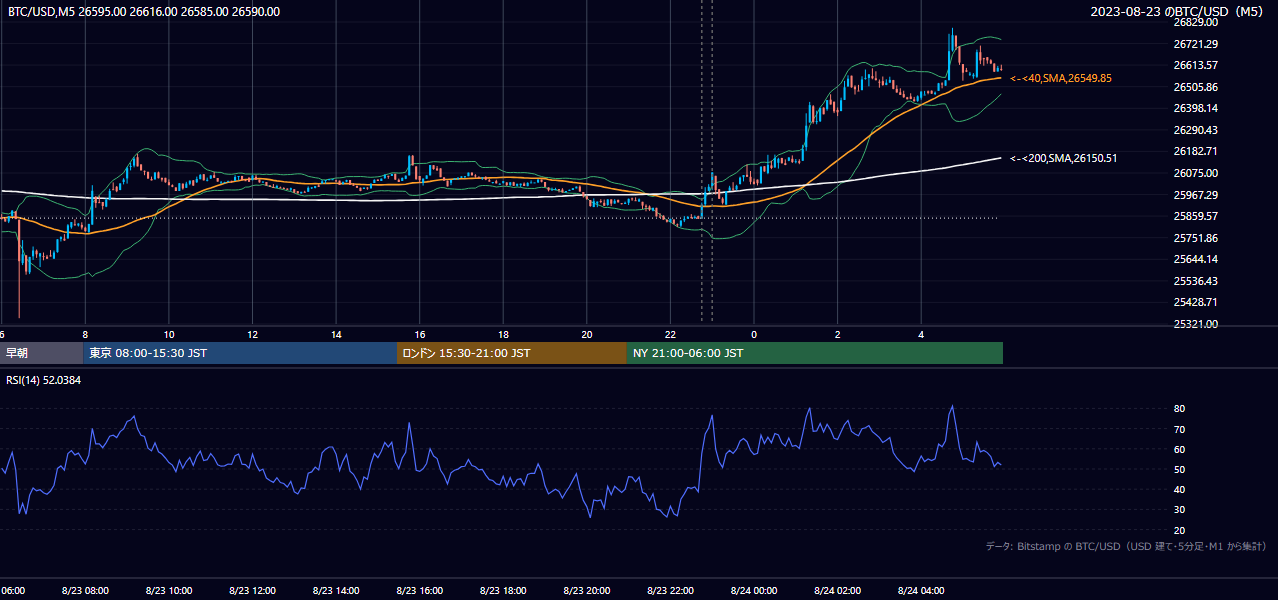Click RSI scale value 50
Screen dimensions: 1278x600
pos(1179,469)
